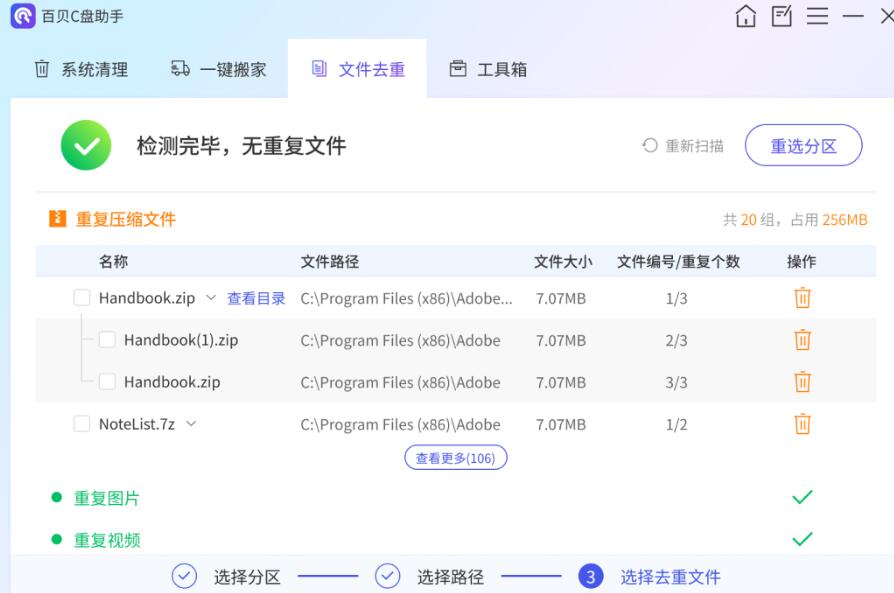Click the 选择去重文件 step label
Image resolution: width=894 pixels, height=593 pixels.
[670, 577]
